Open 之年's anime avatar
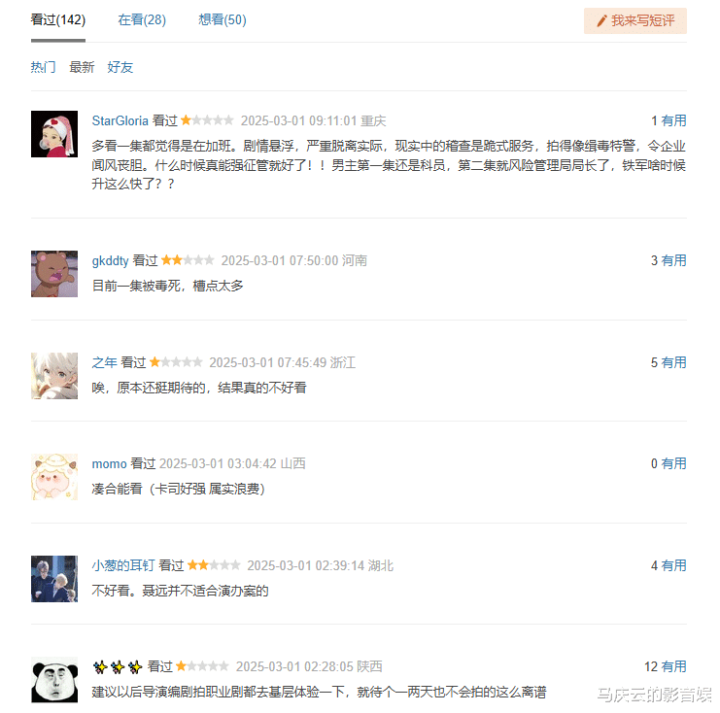 [x=54, y=376]
